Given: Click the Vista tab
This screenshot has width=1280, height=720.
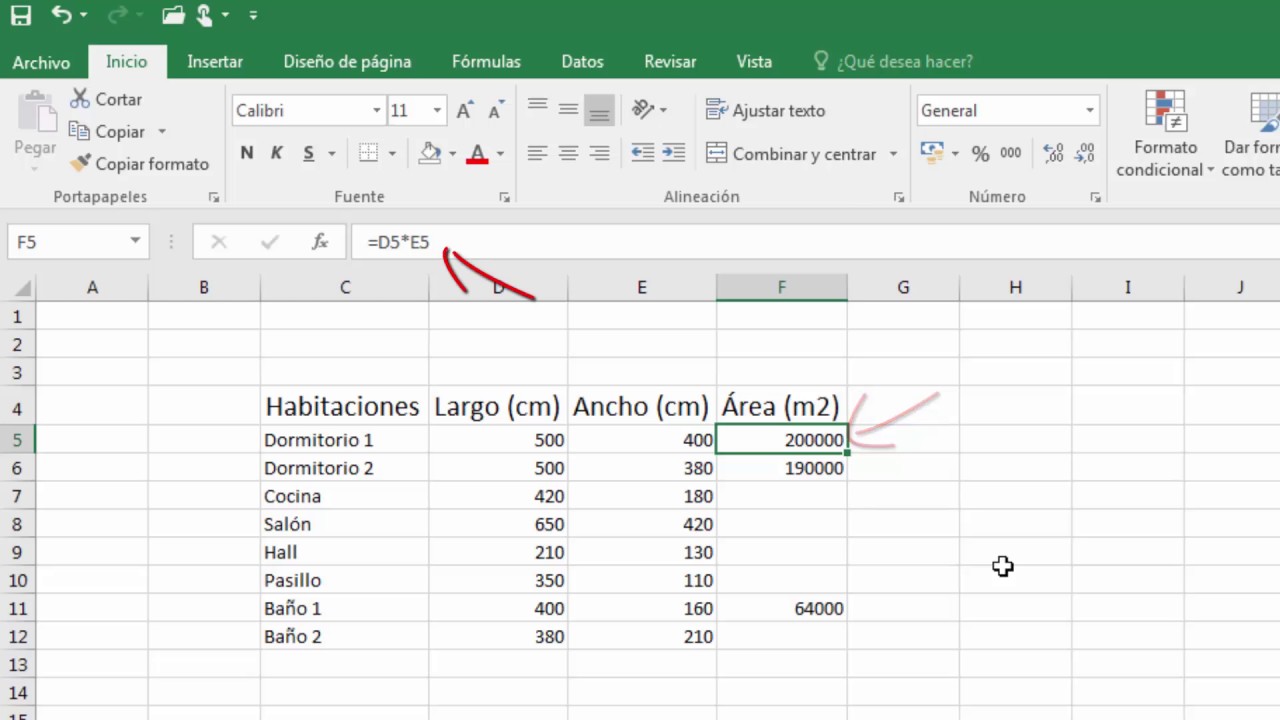Looking at the screenshot, I should coord(754,62).
